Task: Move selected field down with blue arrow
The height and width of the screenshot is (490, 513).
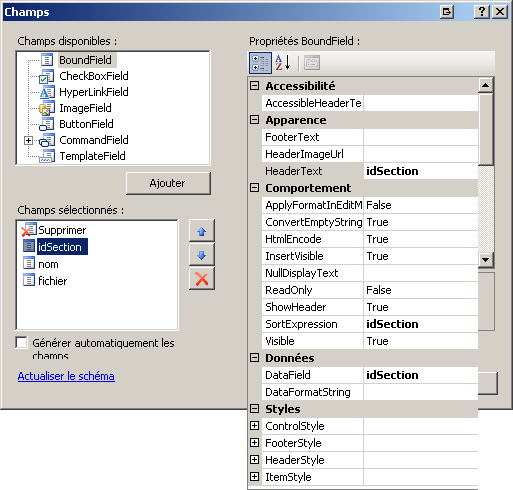Action: tap(202, 255)
